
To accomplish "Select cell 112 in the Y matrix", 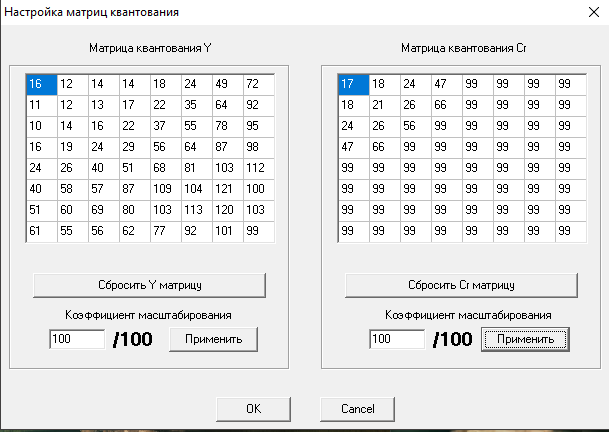I will tap(259, 169).
